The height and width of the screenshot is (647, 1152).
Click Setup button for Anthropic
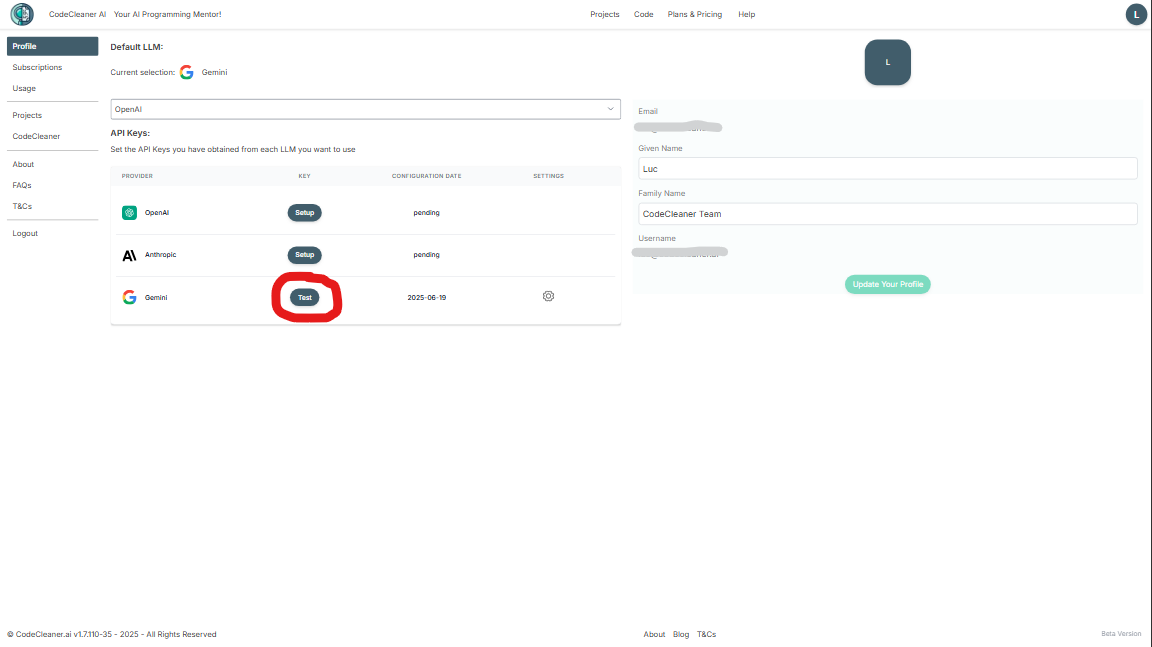pyautogui.click(x=304, y=255)
